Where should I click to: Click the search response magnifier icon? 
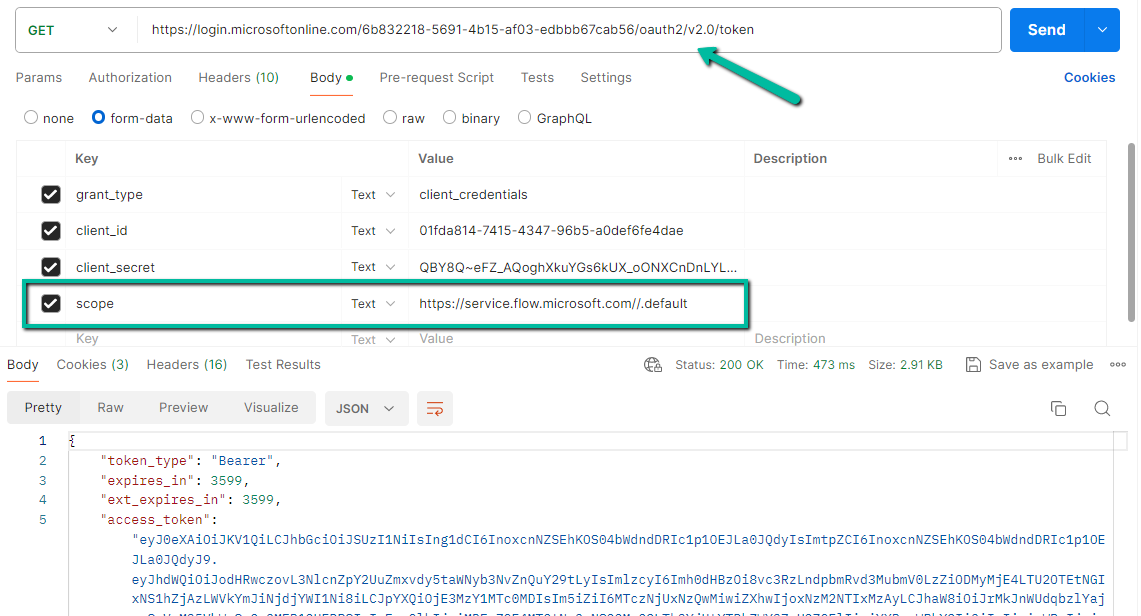point(1102,408)
